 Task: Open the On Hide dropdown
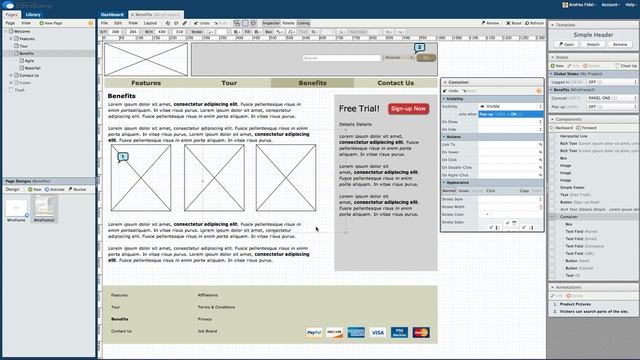(x=511, y=129)
